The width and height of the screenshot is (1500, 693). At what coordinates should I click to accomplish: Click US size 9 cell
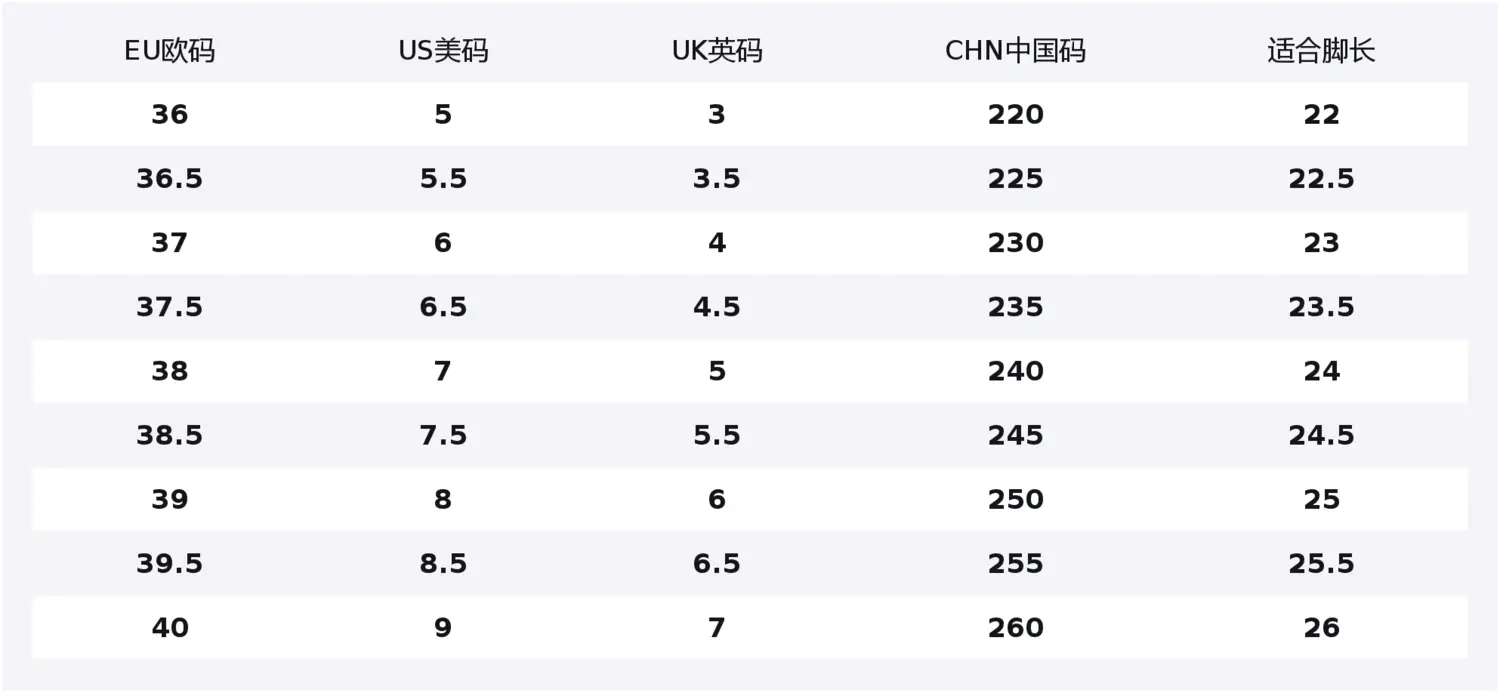[443, 628]
